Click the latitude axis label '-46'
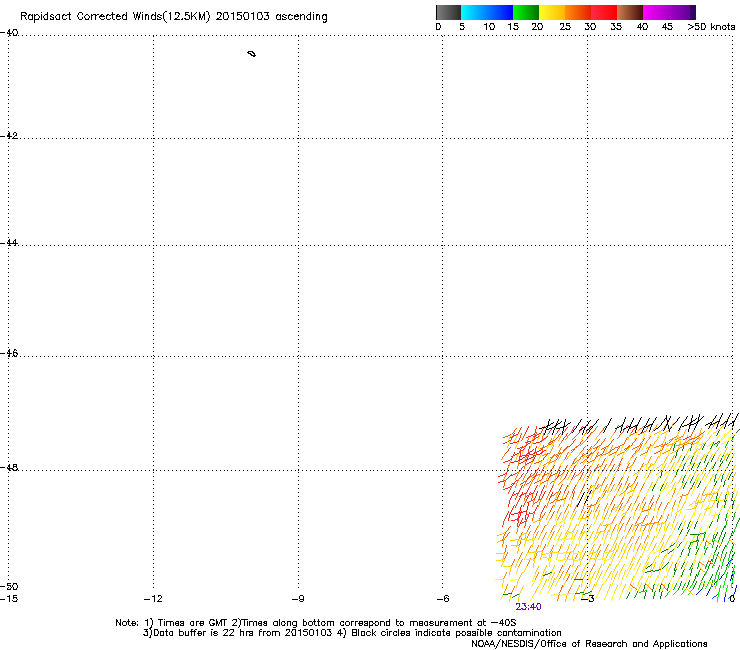This screenshot has height=650, width=740. [x=9, y=353]
